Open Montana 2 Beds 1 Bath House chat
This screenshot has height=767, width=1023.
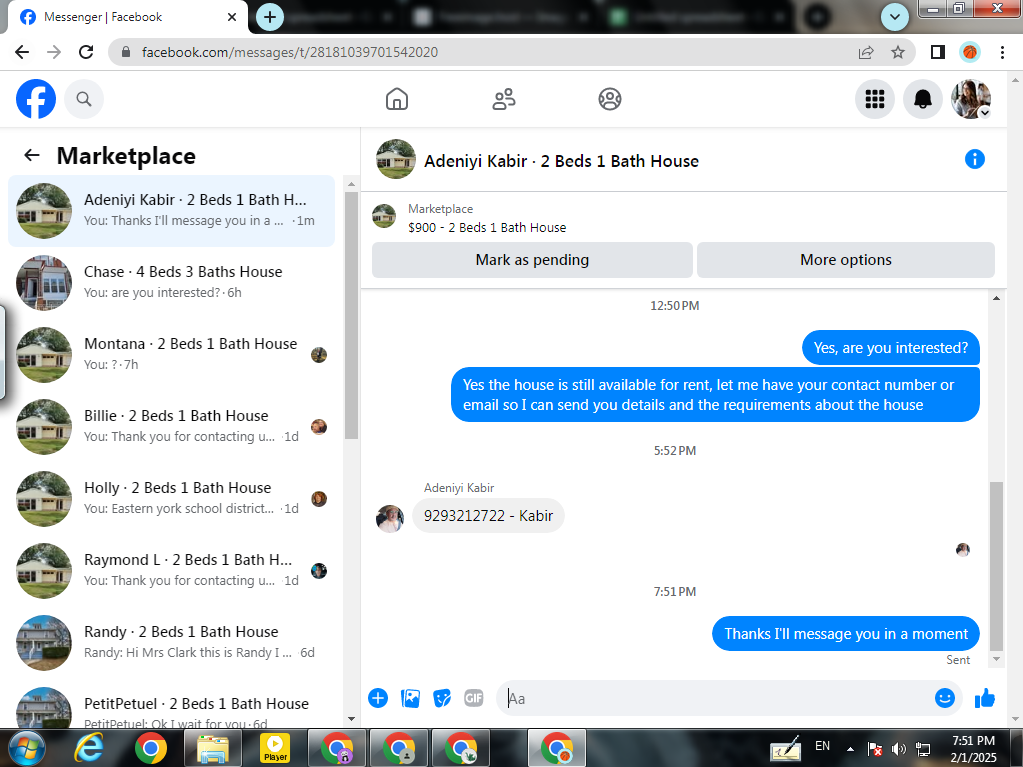(172, 354)
